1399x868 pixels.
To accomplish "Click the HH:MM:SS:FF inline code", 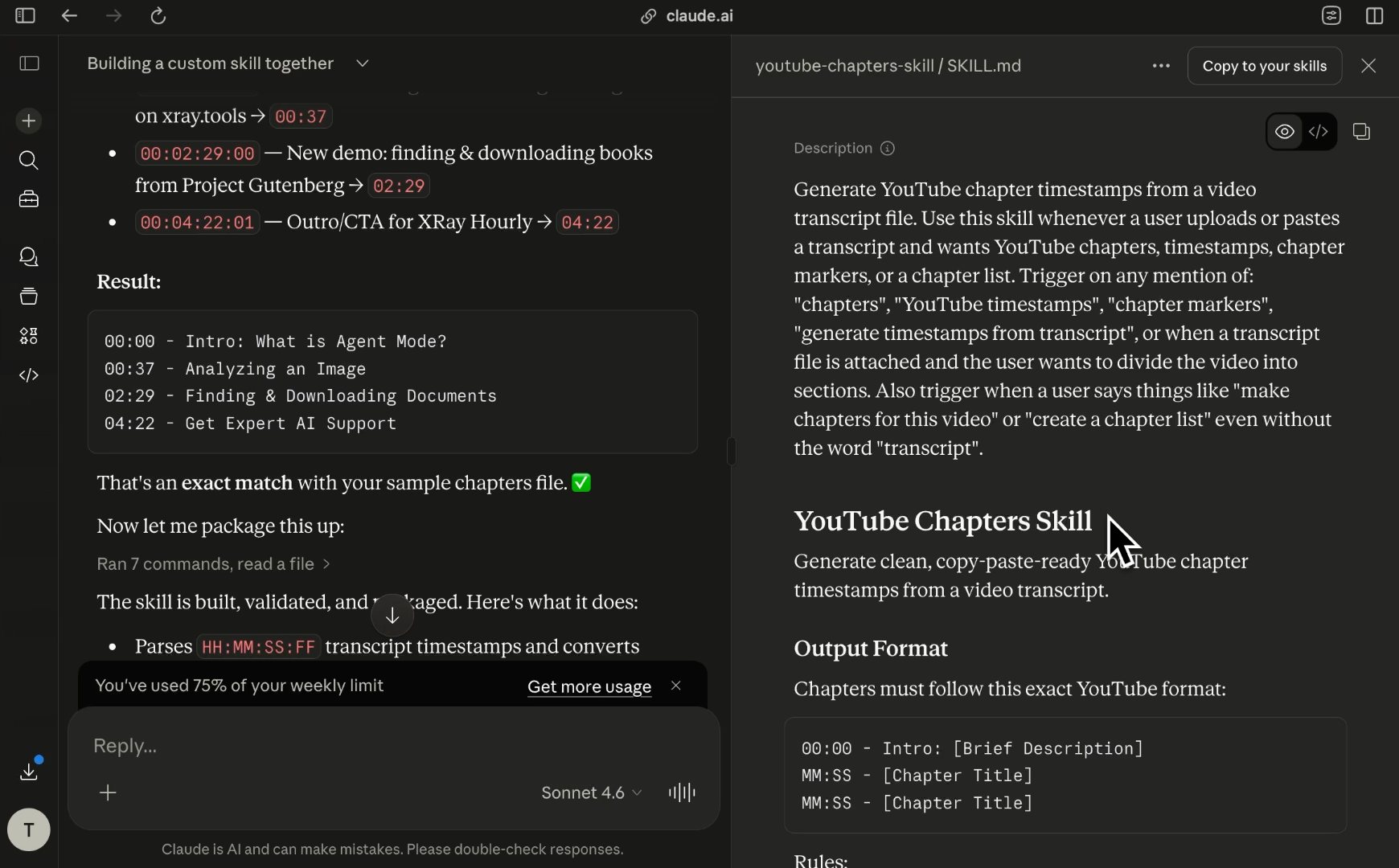I will (x=258, y=647).
